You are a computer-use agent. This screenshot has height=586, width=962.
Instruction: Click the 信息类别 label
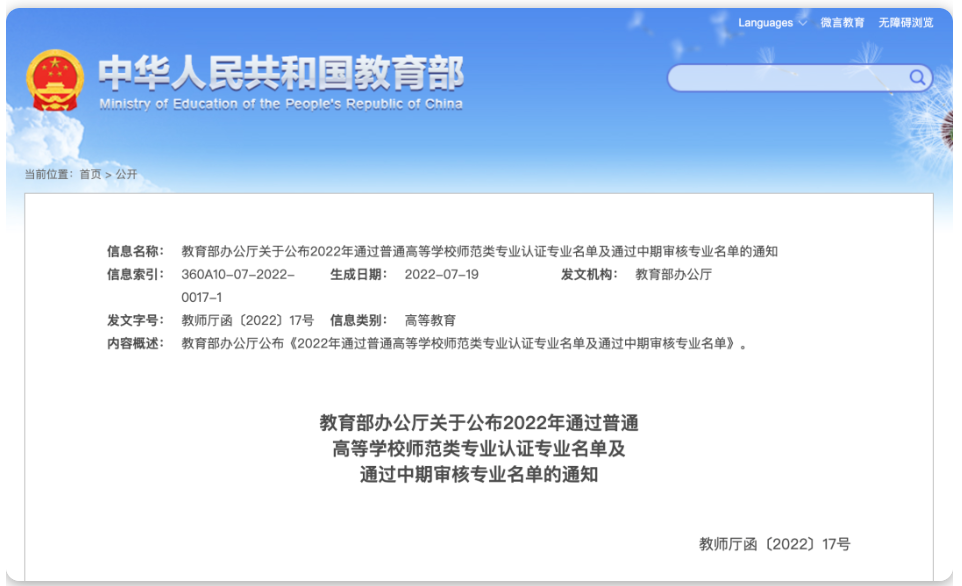point(358,320)
